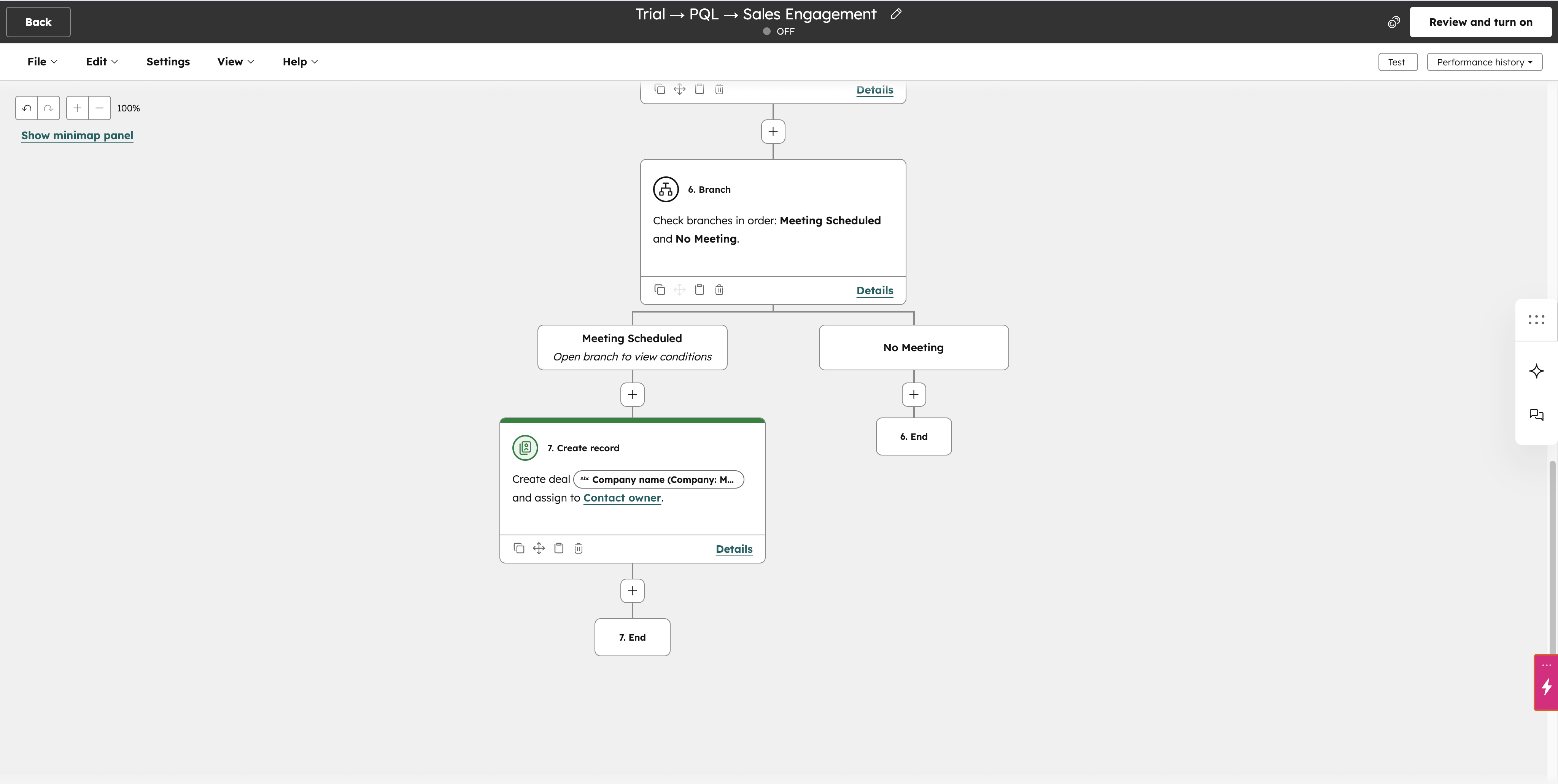Open the copilot chat icon in the sidebar

point(1536,415)
